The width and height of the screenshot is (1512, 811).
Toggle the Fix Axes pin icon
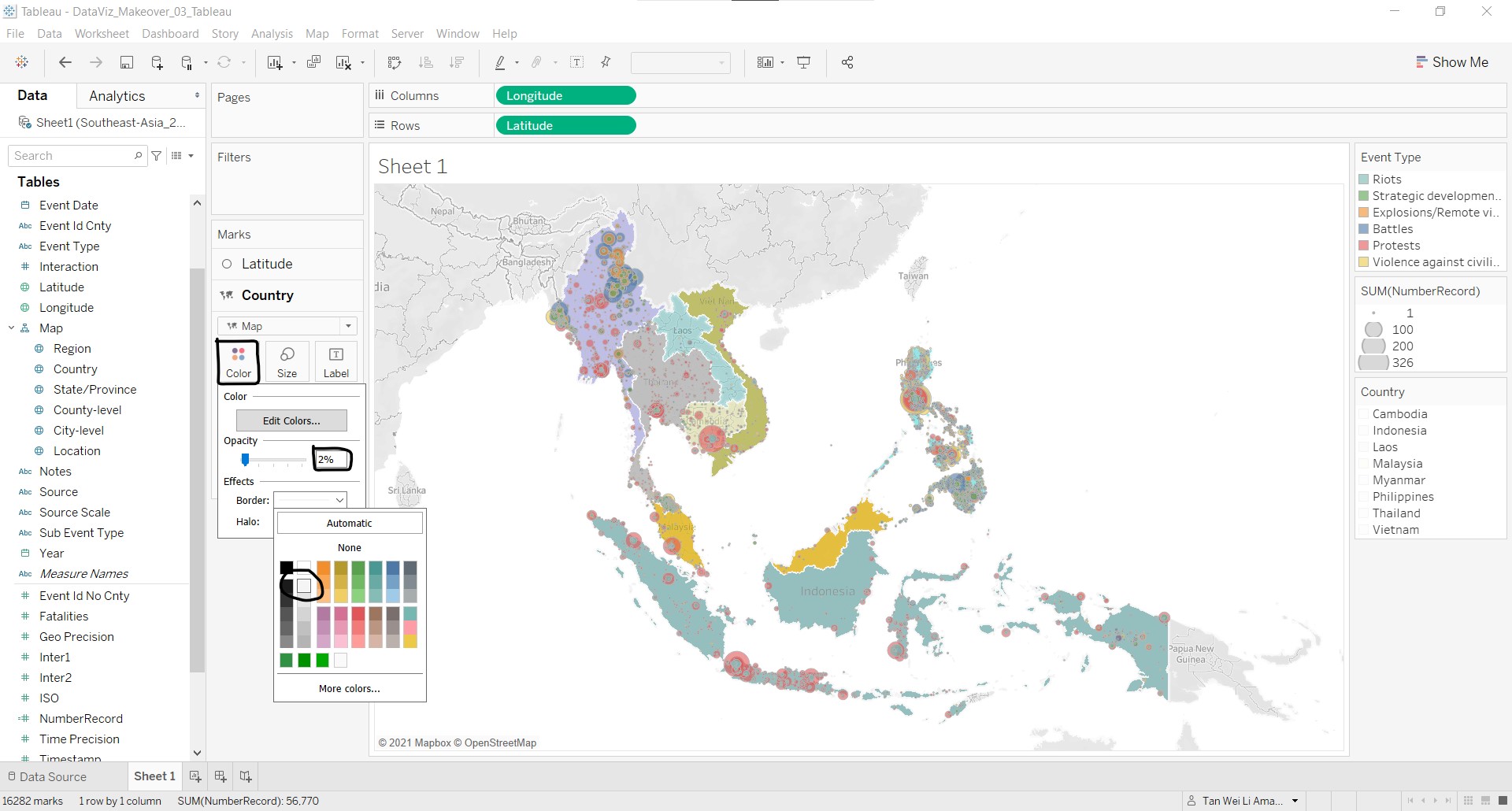pos(606,63)
